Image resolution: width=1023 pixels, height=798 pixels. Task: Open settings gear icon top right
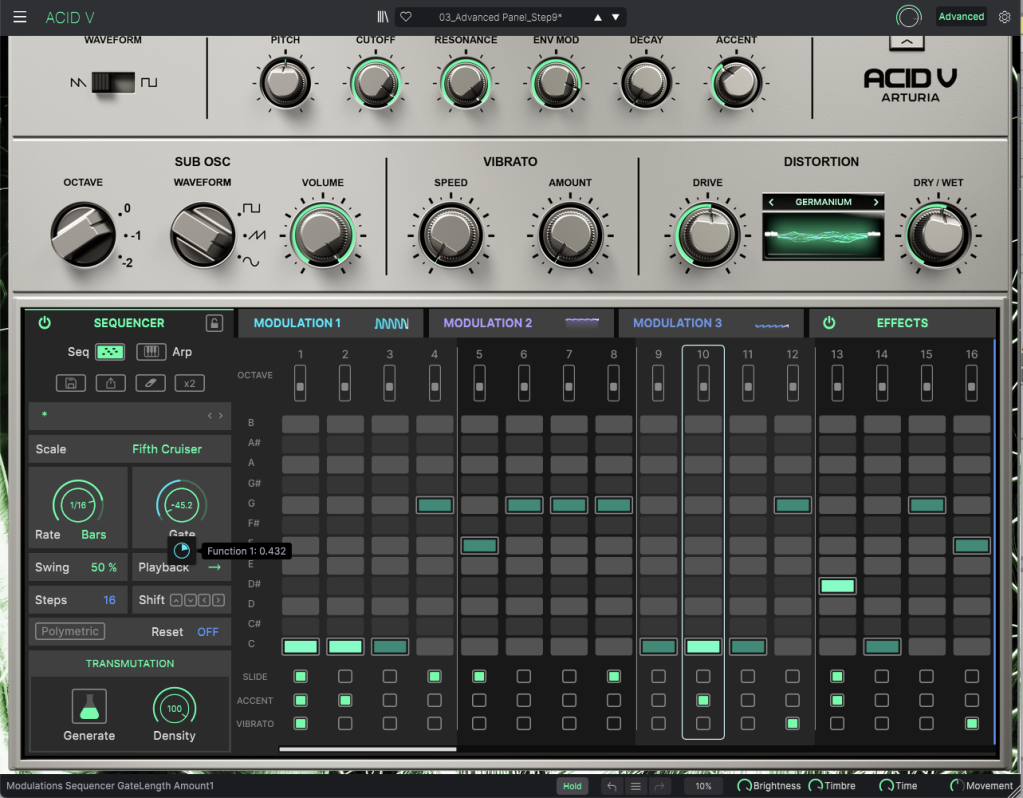click(x=1004, y=17)
